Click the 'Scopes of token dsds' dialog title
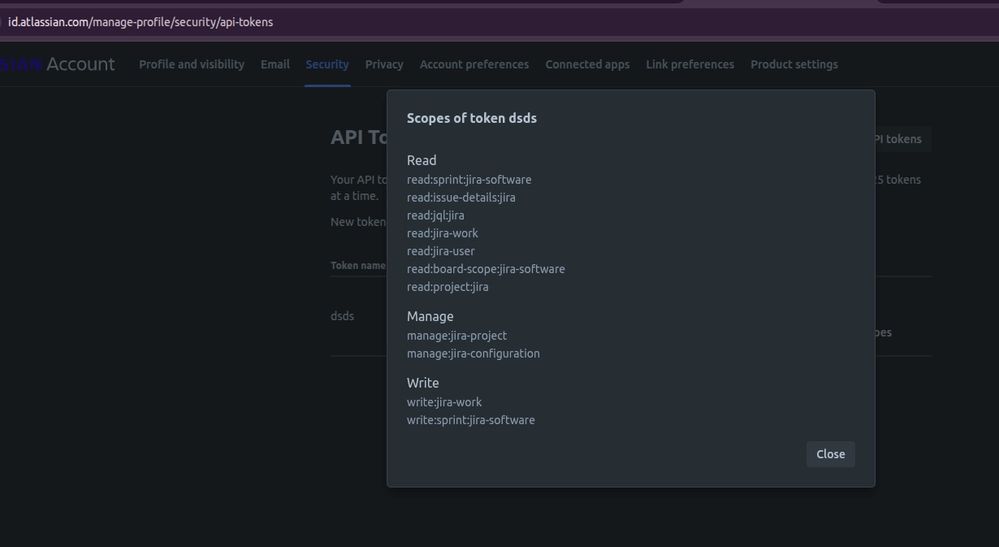This screenshot has width=999, height=547. coord(471,118)
